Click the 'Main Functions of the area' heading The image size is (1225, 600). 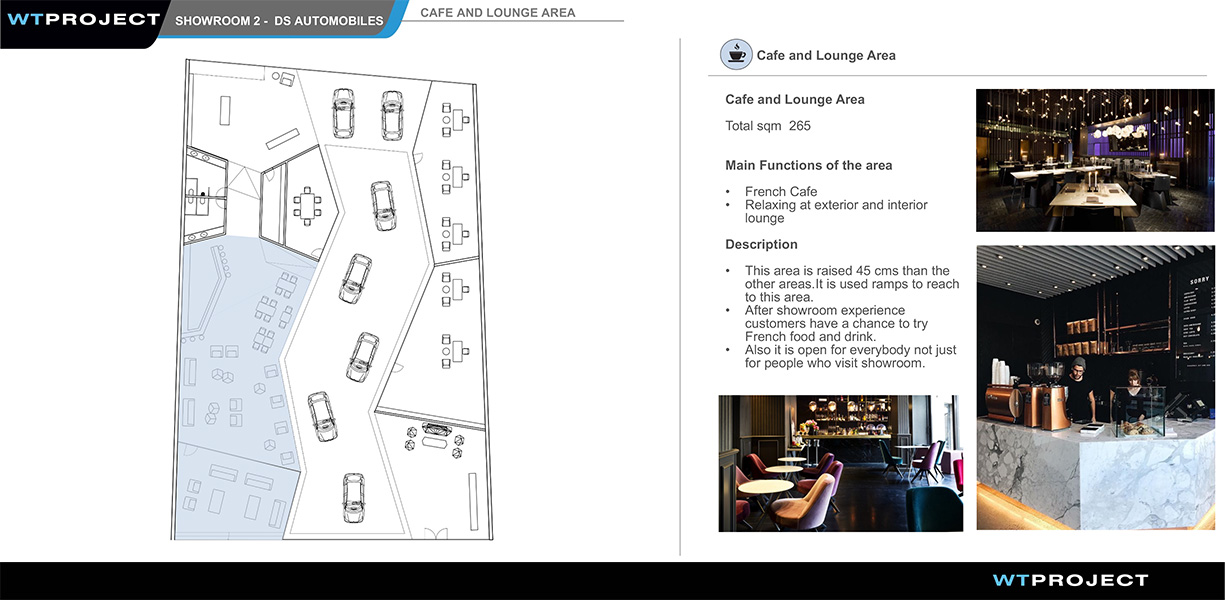point(809,165)
